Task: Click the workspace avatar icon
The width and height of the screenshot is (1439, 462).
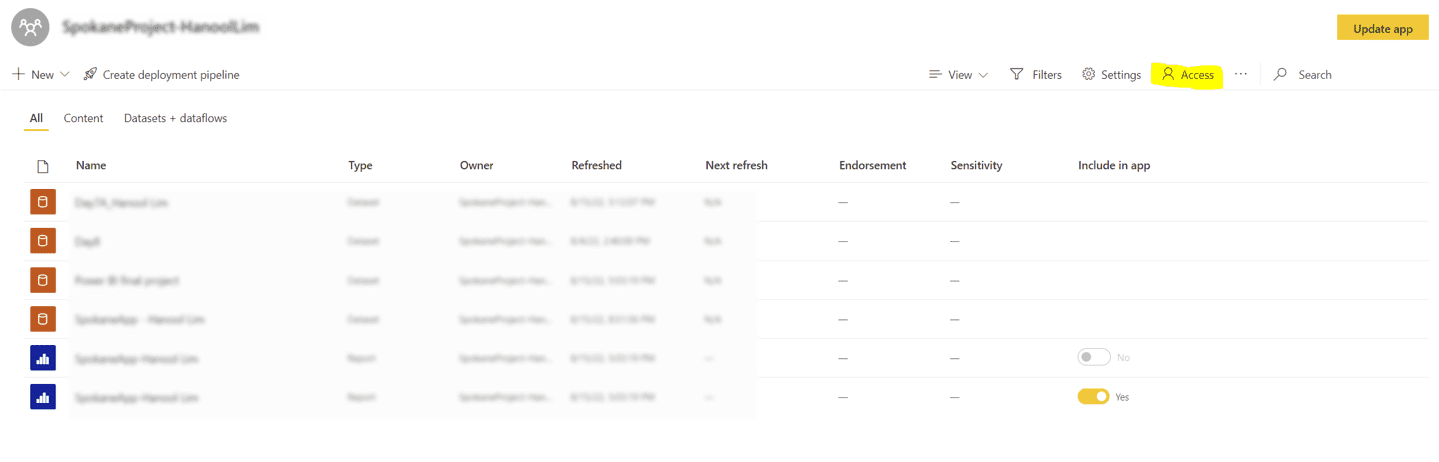Action: pyautogui.click(x=30, y=28)
